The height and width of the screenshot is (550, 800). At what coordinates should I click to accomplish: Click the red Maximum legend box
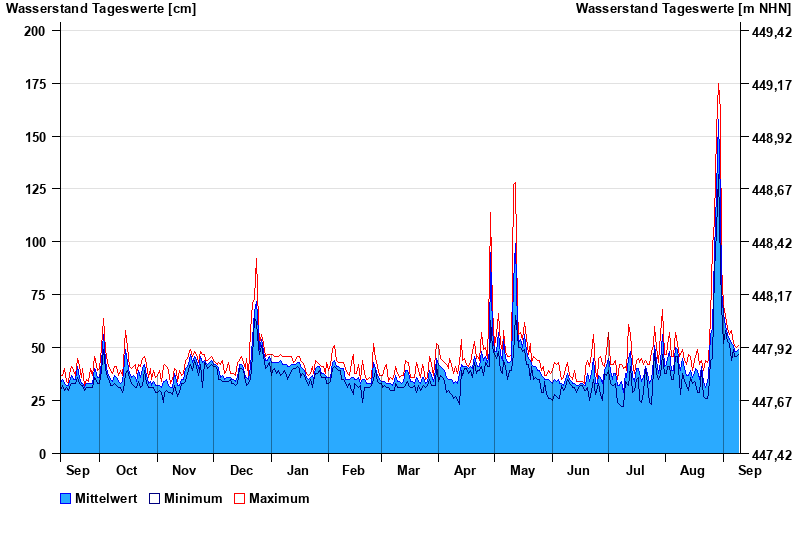239,498
